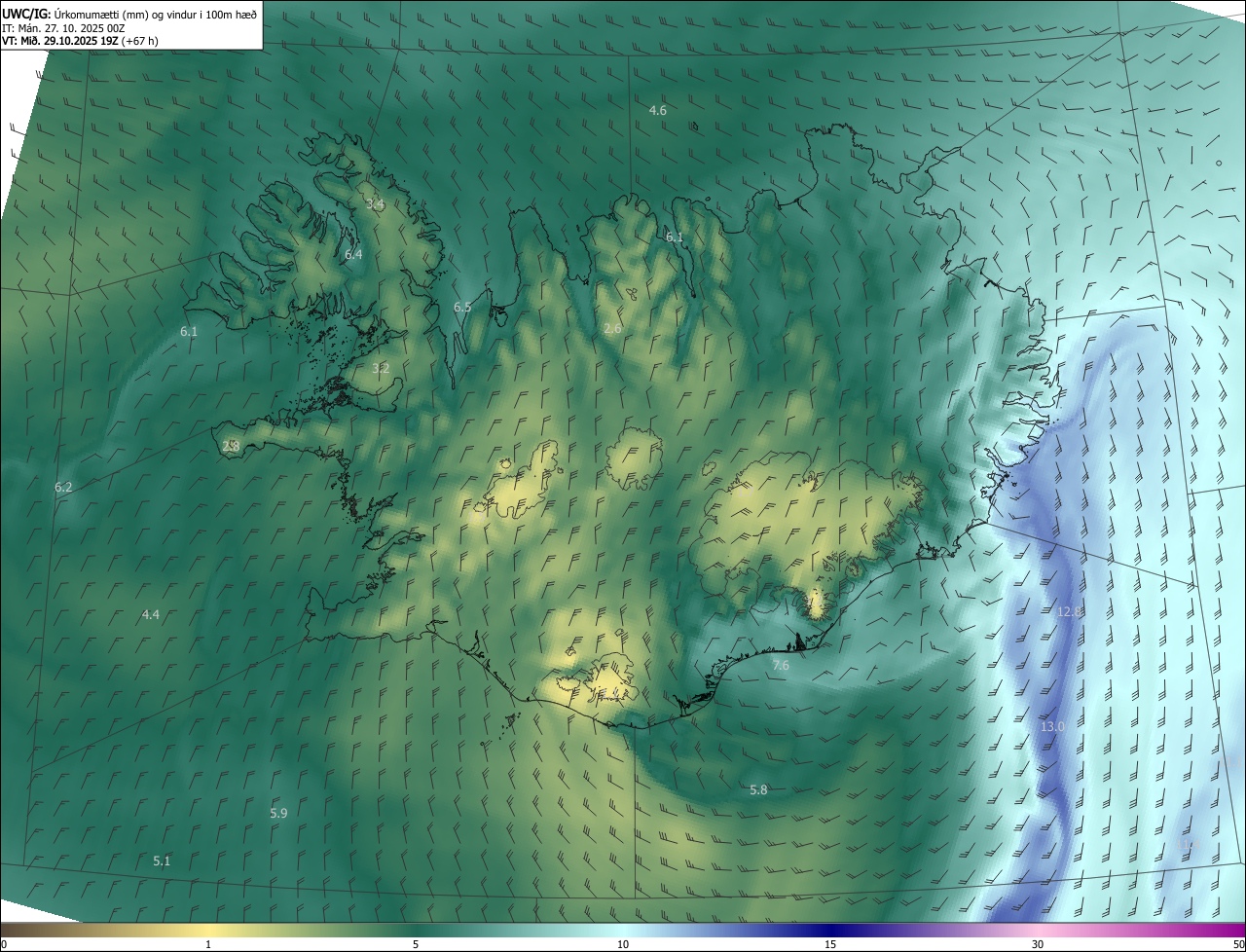Click the 12.8 value in the purple band
The image size is (1246, 952).
pos(1070,611)
